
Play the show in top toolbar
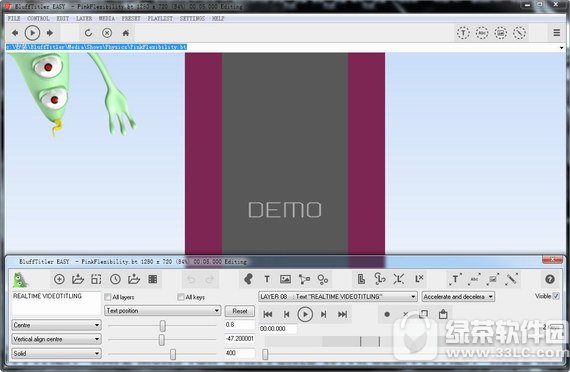(x=32, y=33)
